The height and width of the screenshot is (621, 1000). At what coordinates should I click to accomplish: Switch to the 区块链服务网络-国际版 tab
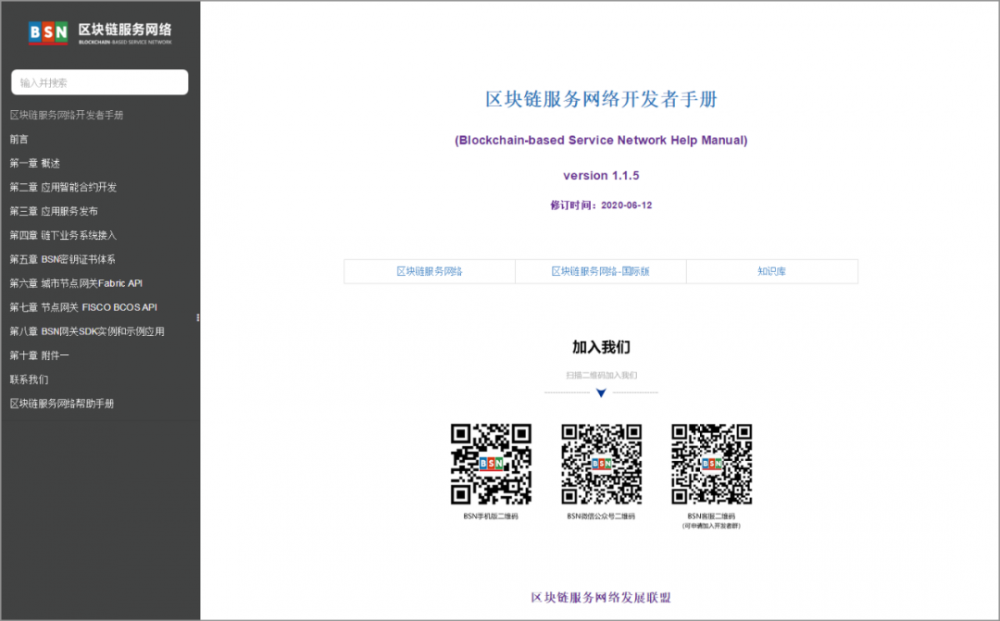pyautogui.click(x=600, y=271)
